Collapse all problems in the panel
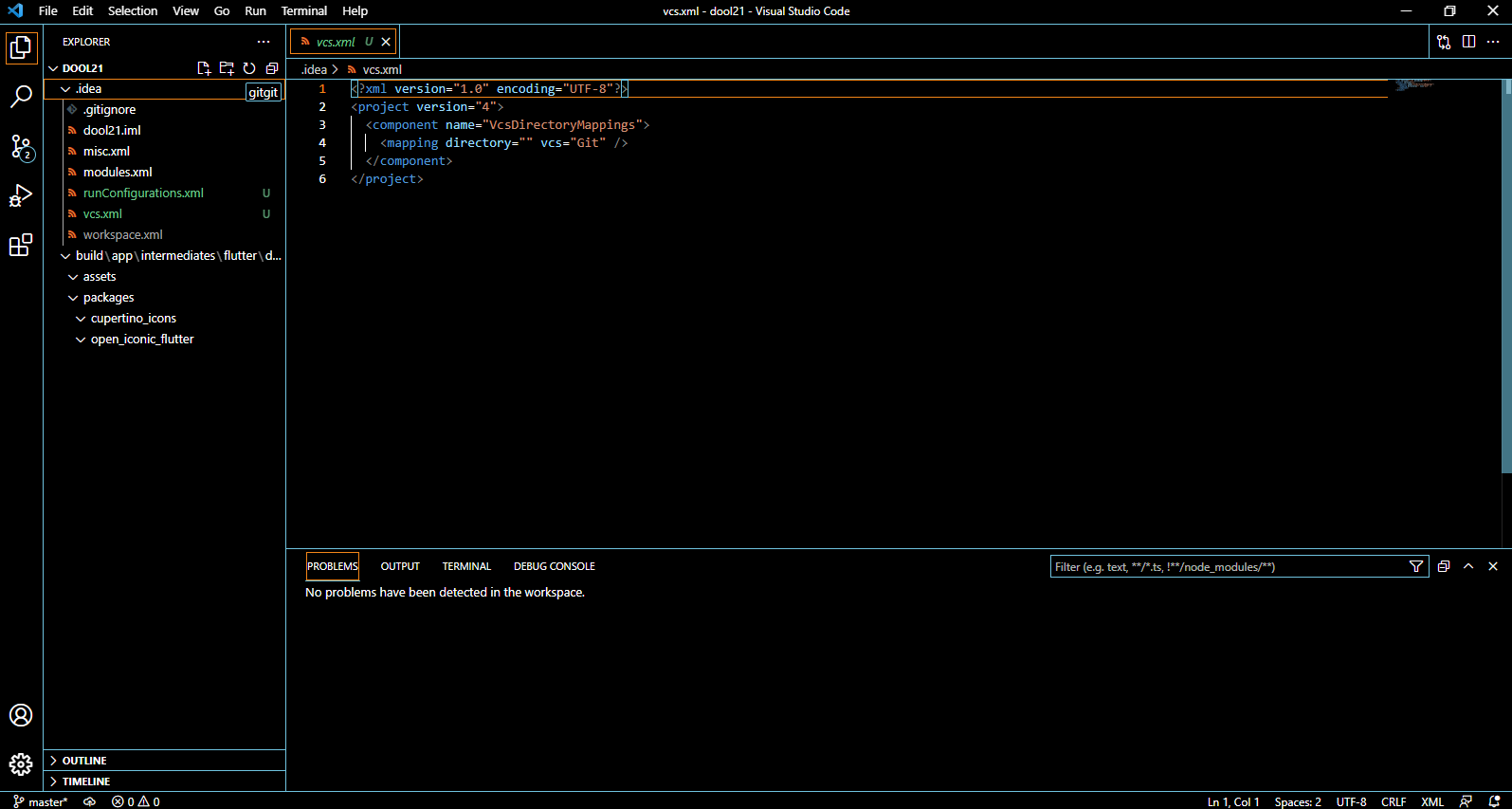The height and width of the screenshot is (809, 1512). coord(1444,566)
